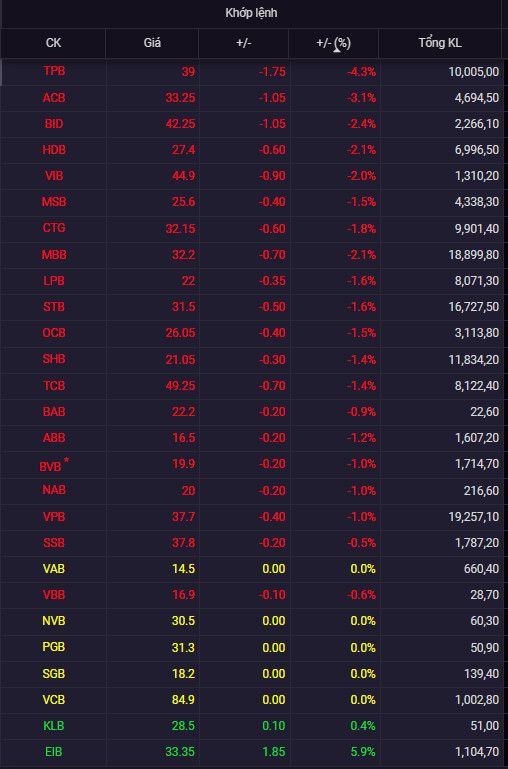Select the Khớp lệnh header
This screenshot has height=769, width=508.
(251, 13)
